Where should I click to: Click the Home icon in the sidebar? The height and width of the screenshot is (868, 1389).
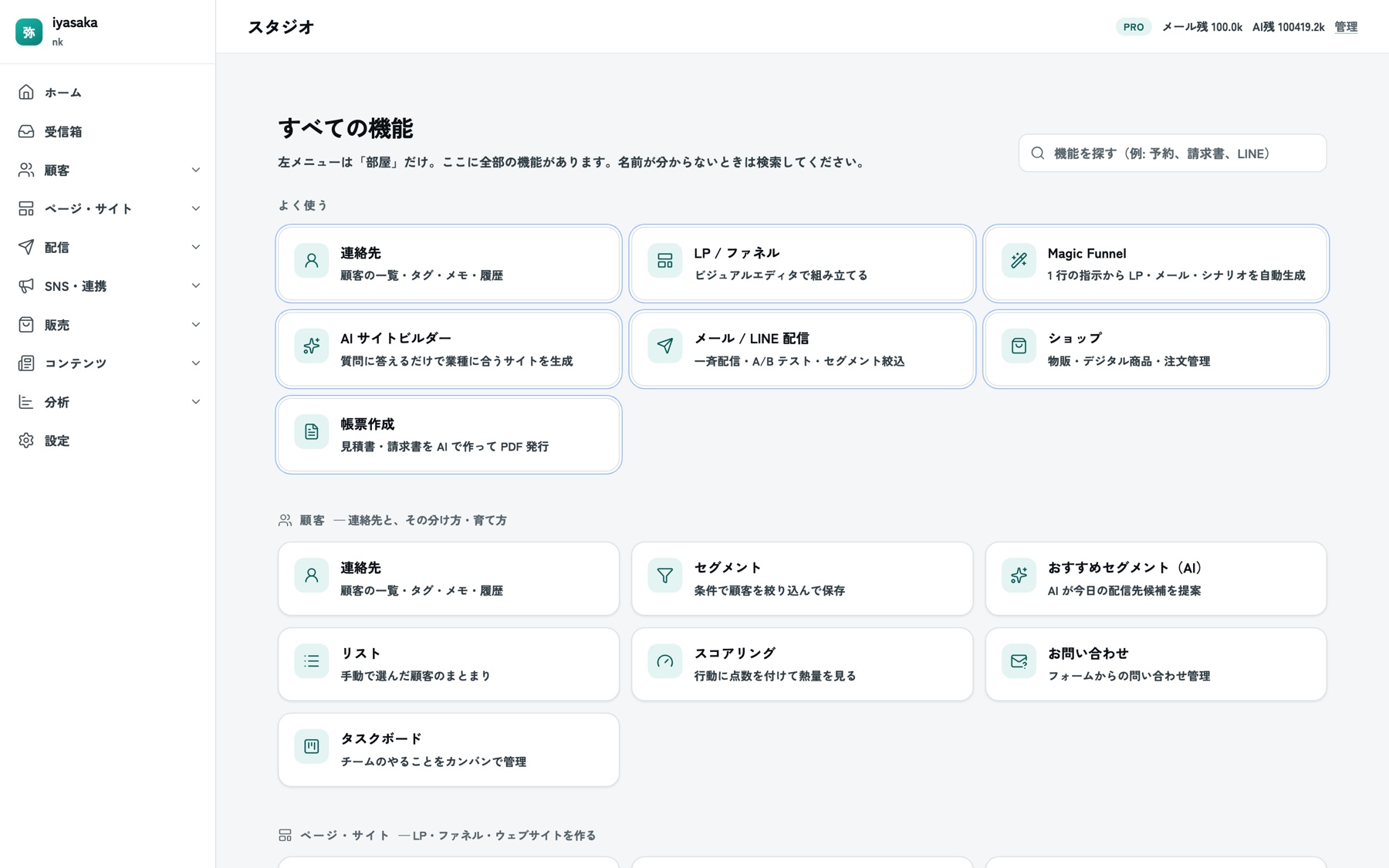coord(26,93)
